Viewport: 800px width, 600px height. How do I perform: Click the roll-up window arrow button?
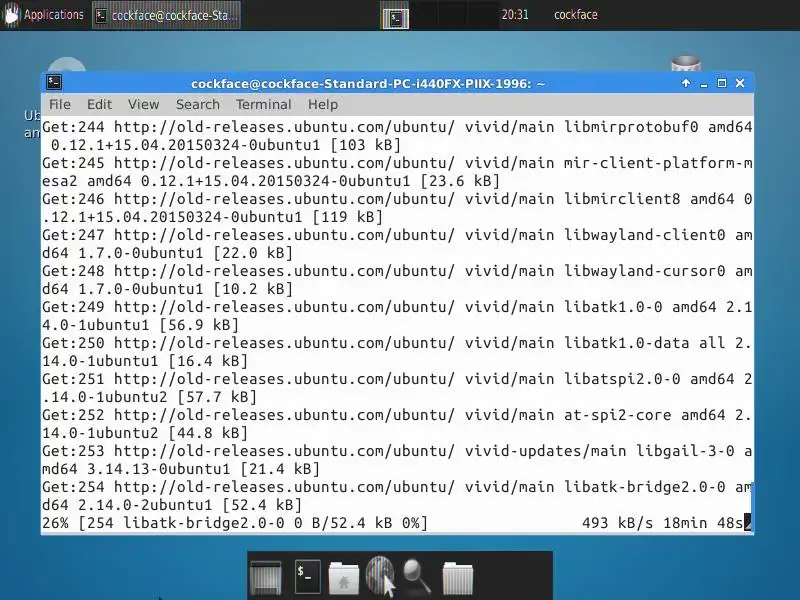(686, 83)
